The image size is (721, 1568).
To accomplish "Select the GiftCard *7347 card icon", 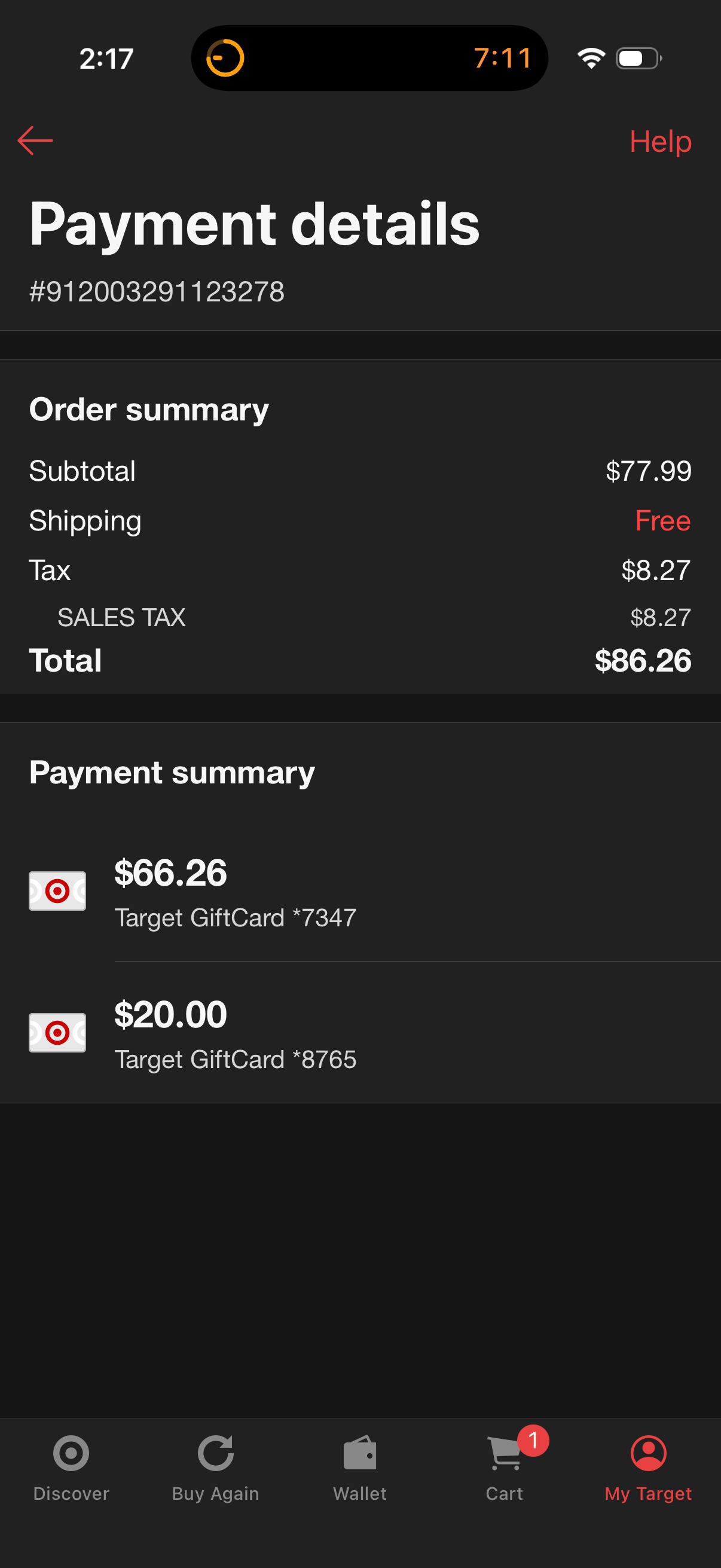I will [57, 890].
